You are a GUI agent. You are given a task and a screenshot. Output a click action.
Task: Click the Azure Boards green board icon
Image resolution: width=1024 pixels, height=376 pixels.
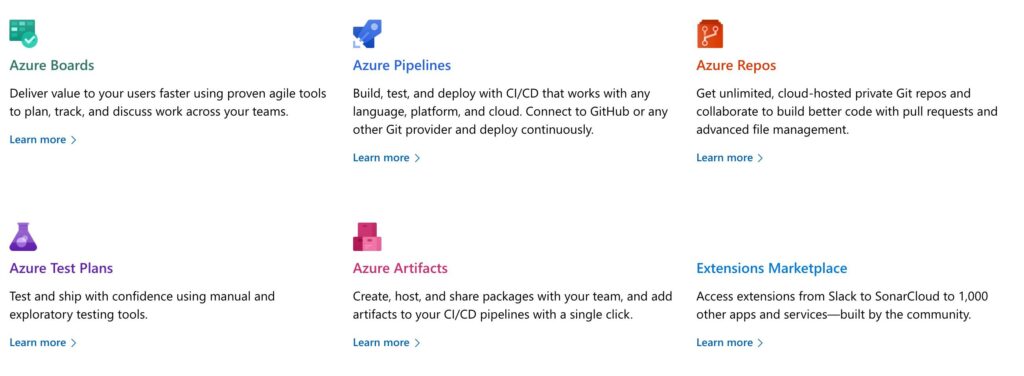tap(23, 33)
